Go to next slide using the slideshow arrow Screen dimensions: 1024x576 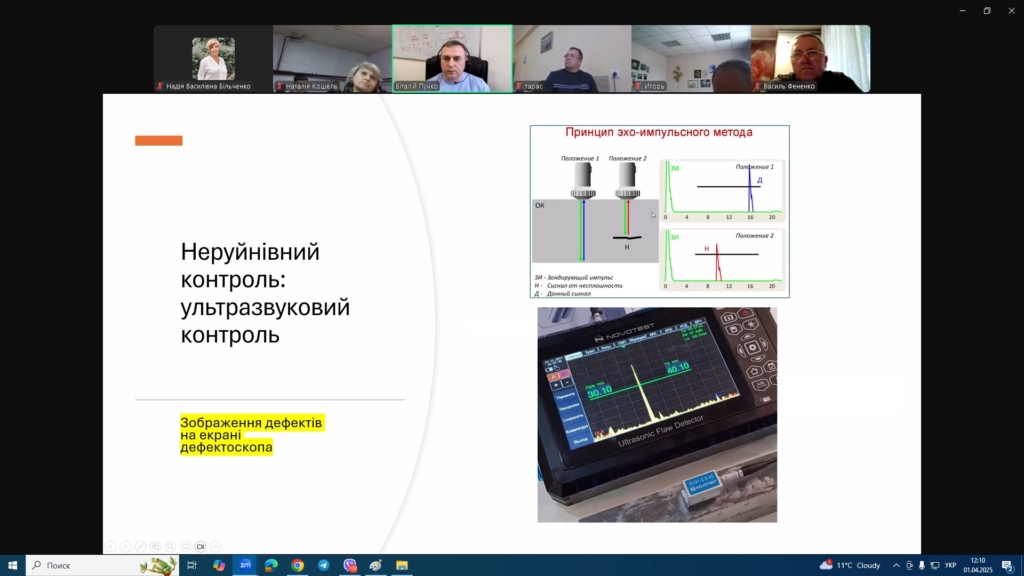coord(124,546)
